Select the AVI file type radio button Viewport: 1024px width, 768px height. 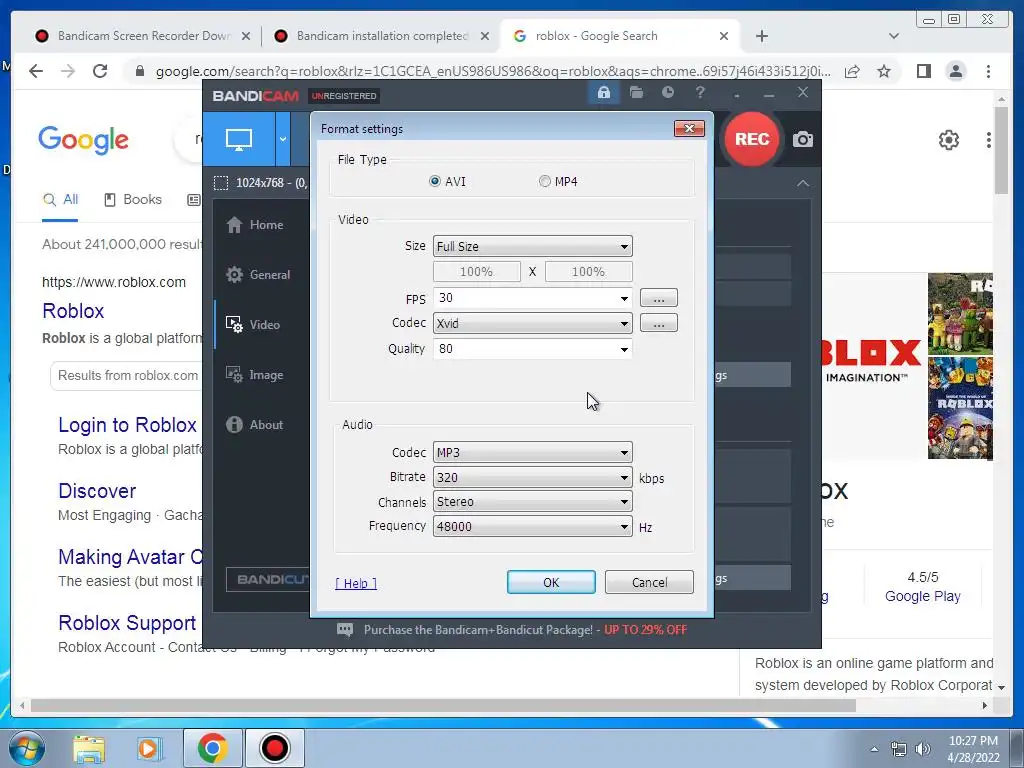coord(435,182)
